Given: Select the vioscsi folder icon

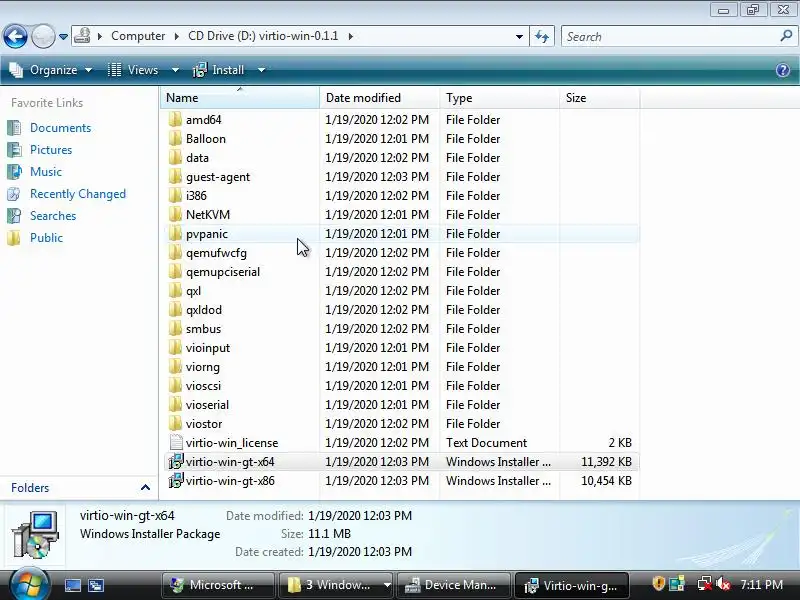Looking at the screenshot, I should click(x=175, y=386).
